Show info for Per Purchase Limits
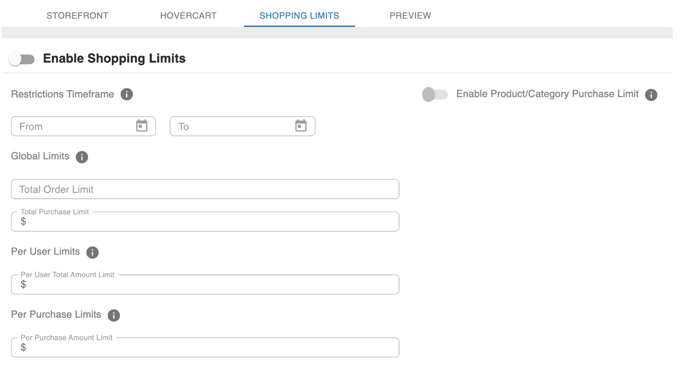The image size is (688, 367). (x=114, y=315)
